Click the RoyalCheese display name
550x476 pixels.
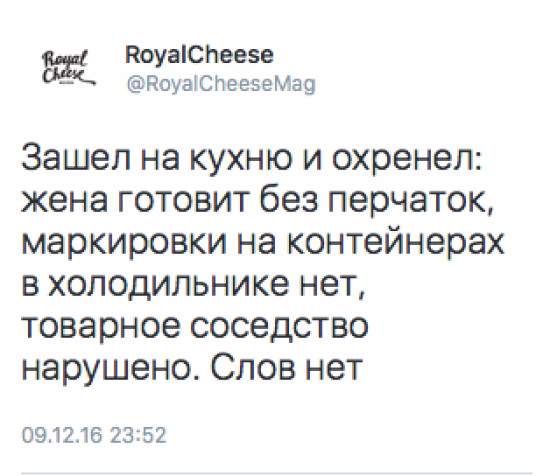[199, 55]
